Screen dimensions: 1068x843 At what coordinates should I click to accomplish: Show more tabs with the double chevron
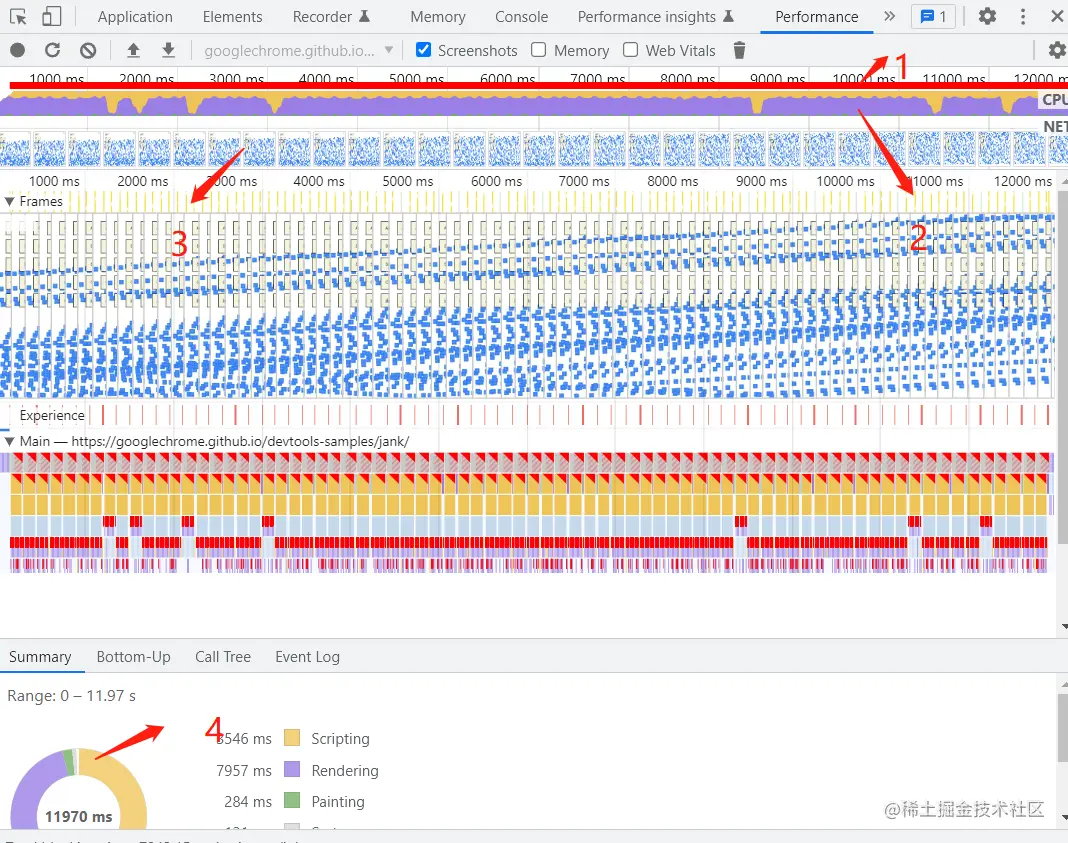pos(890,16)
